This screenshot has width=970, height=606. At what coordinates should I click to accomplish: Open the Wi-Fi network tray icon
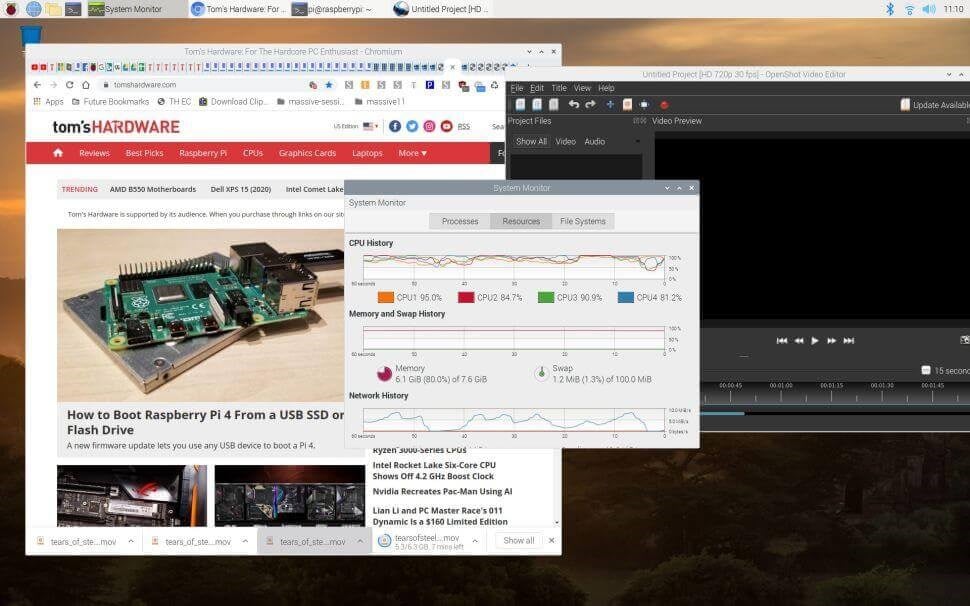tap(909, 9)
